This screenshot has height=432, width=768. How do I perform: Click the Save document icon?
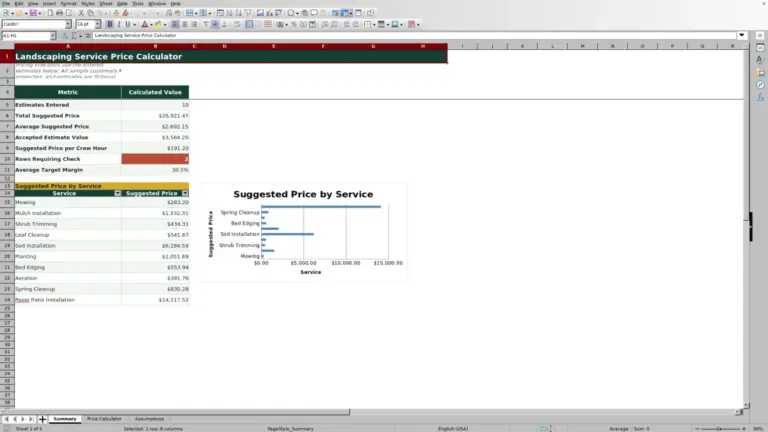point(33,13)
